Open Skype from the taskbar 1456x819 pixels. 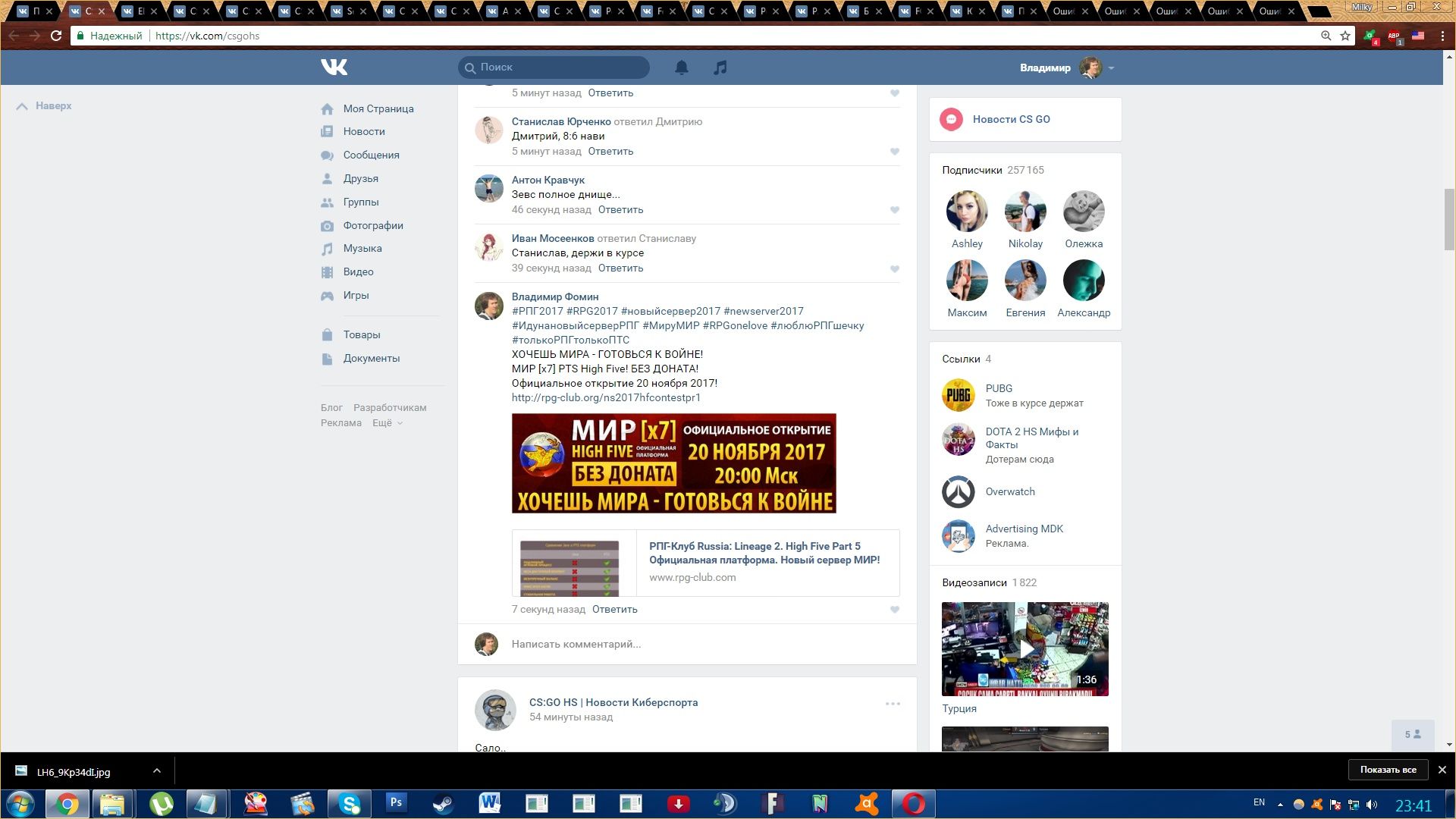(349, 804)
